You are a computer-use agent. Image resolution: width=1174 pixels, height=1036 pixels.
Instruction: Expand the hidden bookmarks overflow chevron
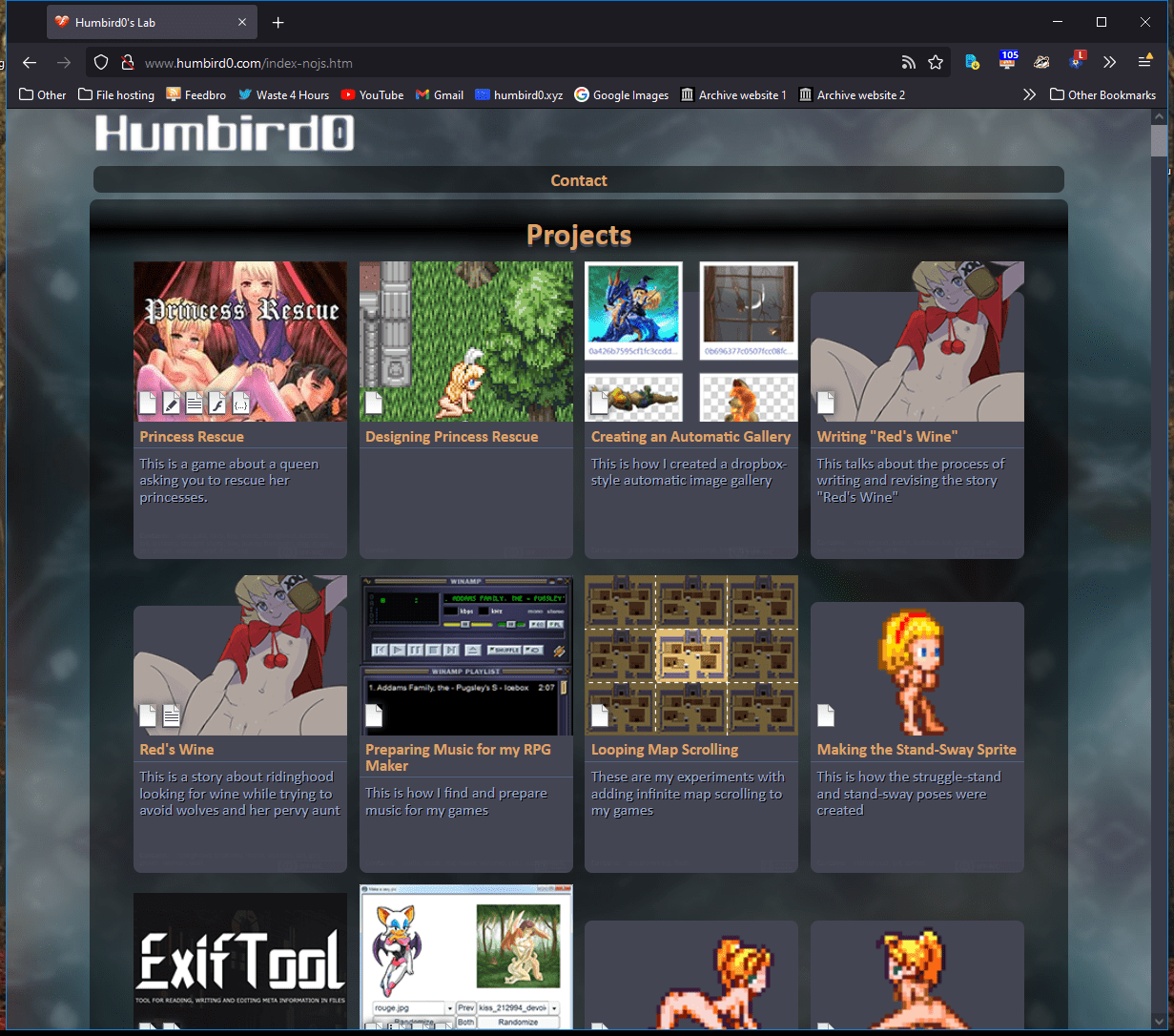click(x=1029, y=94)
